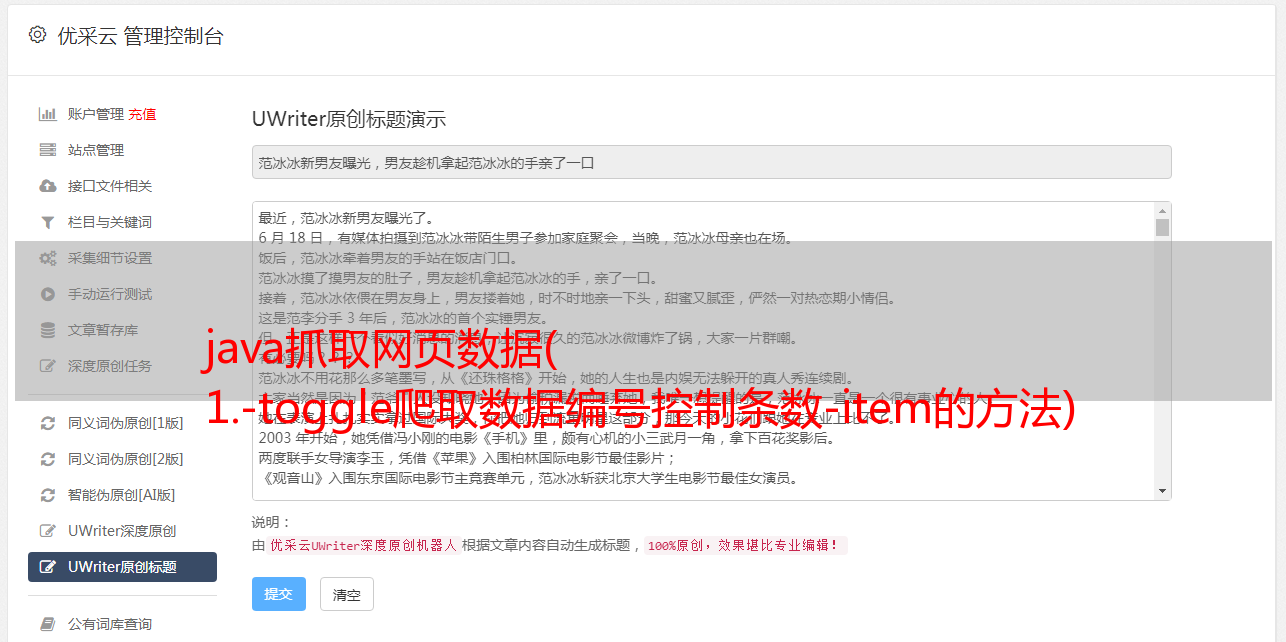Click the UWriter深度原创 edit icon
This screenshot has height=642, width=1286.
click(x=47, y=531)
